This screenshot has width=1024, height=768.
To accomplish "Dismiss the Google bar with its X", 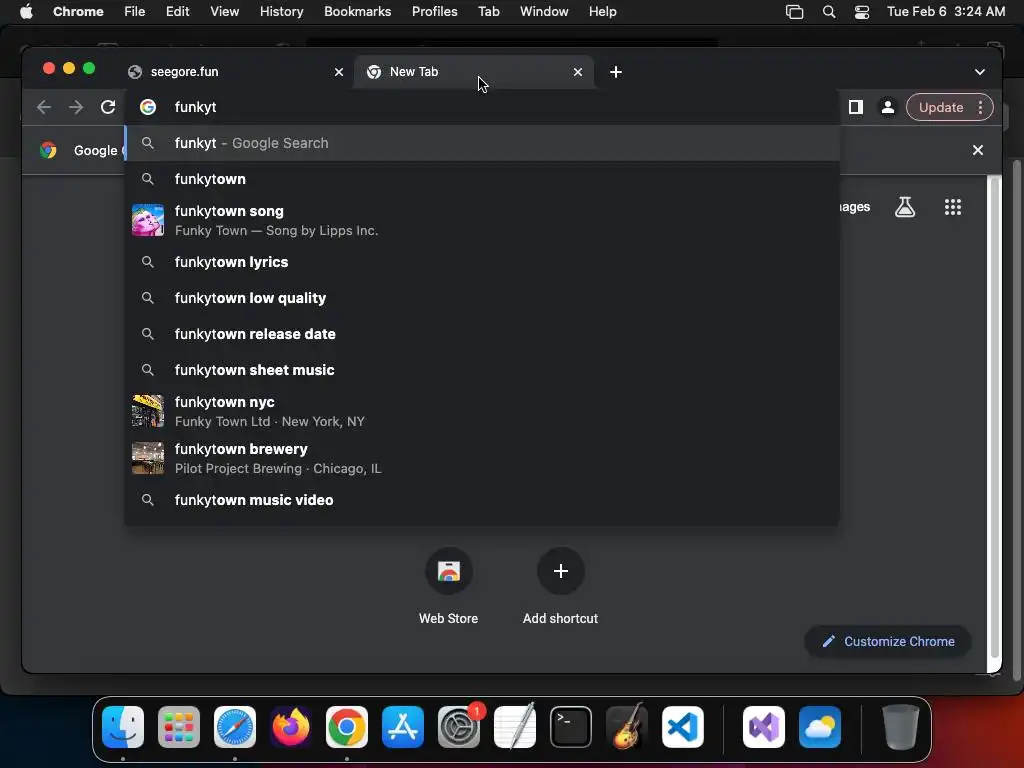I will 978,150.
